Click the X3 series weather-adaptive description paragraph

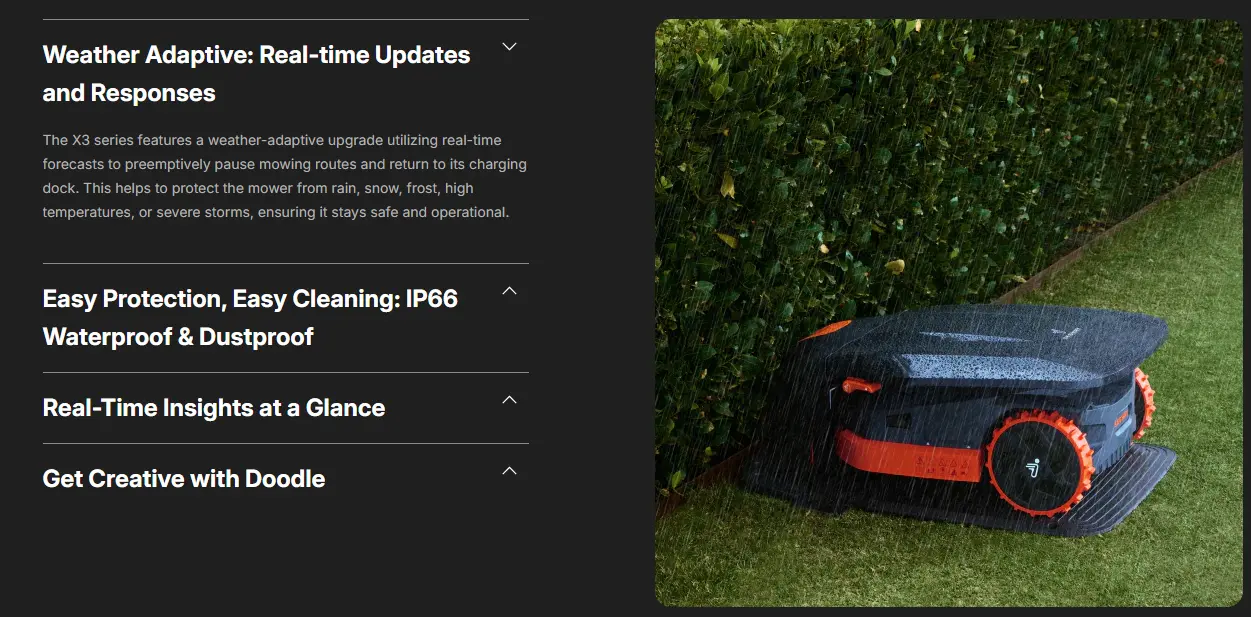tap(285, 176)
